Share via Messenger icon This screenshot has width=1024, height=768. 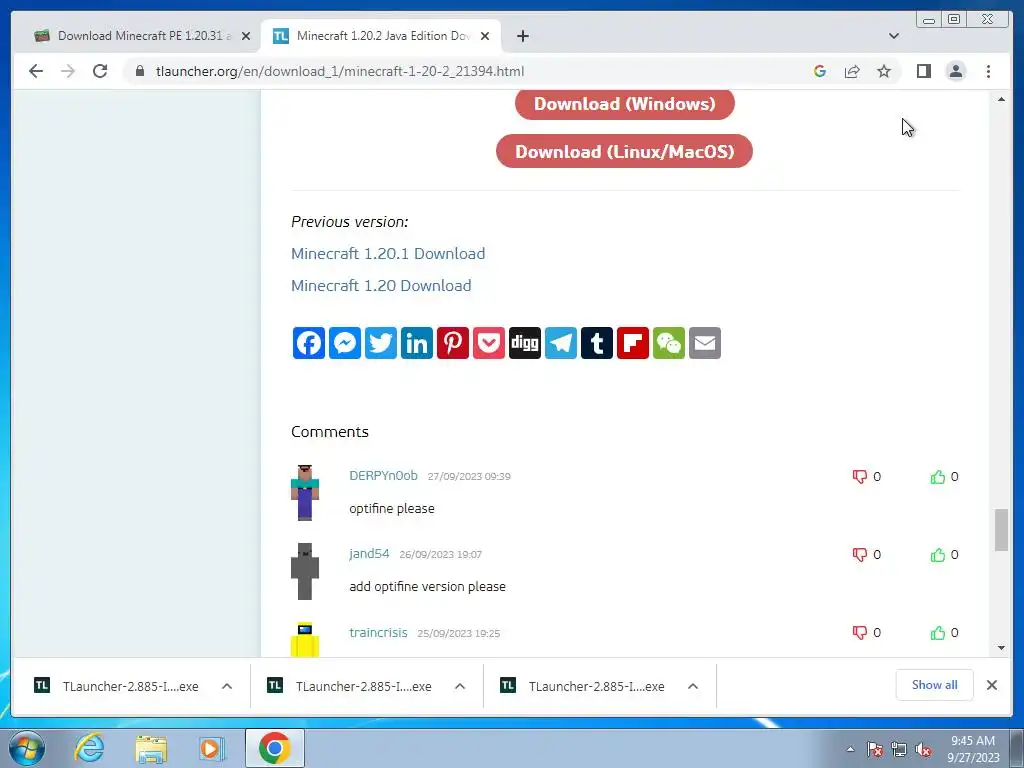(x=345, y=343)
